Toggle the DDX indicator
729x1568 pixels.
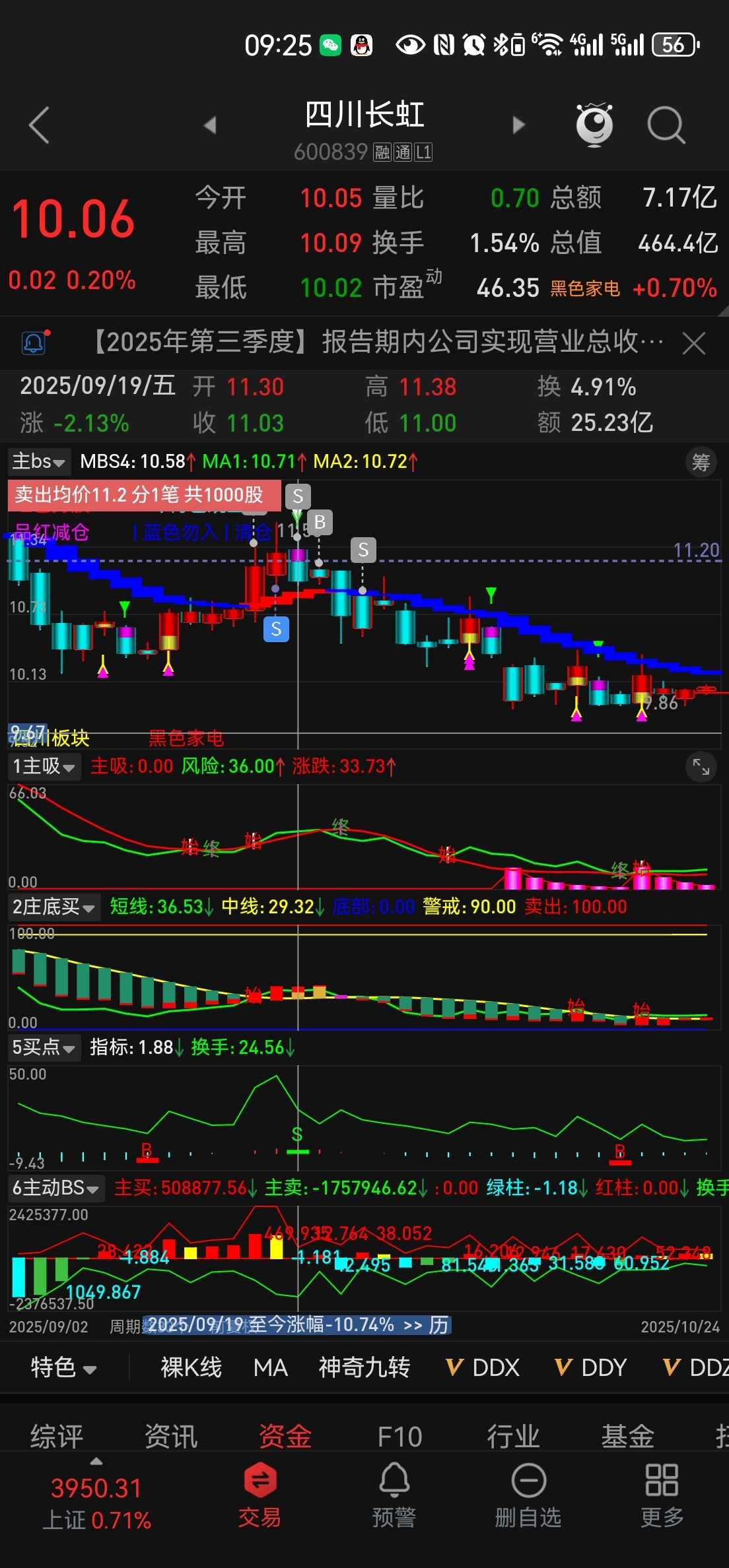point(483,1367)
